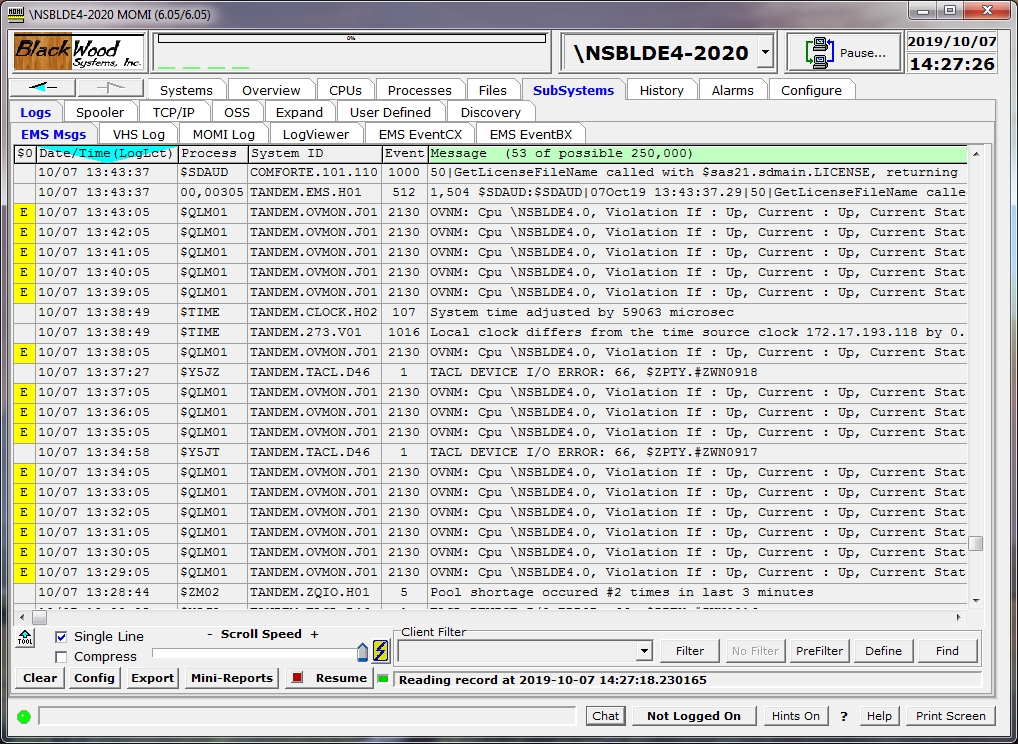Click the Export button

[152, 678]
